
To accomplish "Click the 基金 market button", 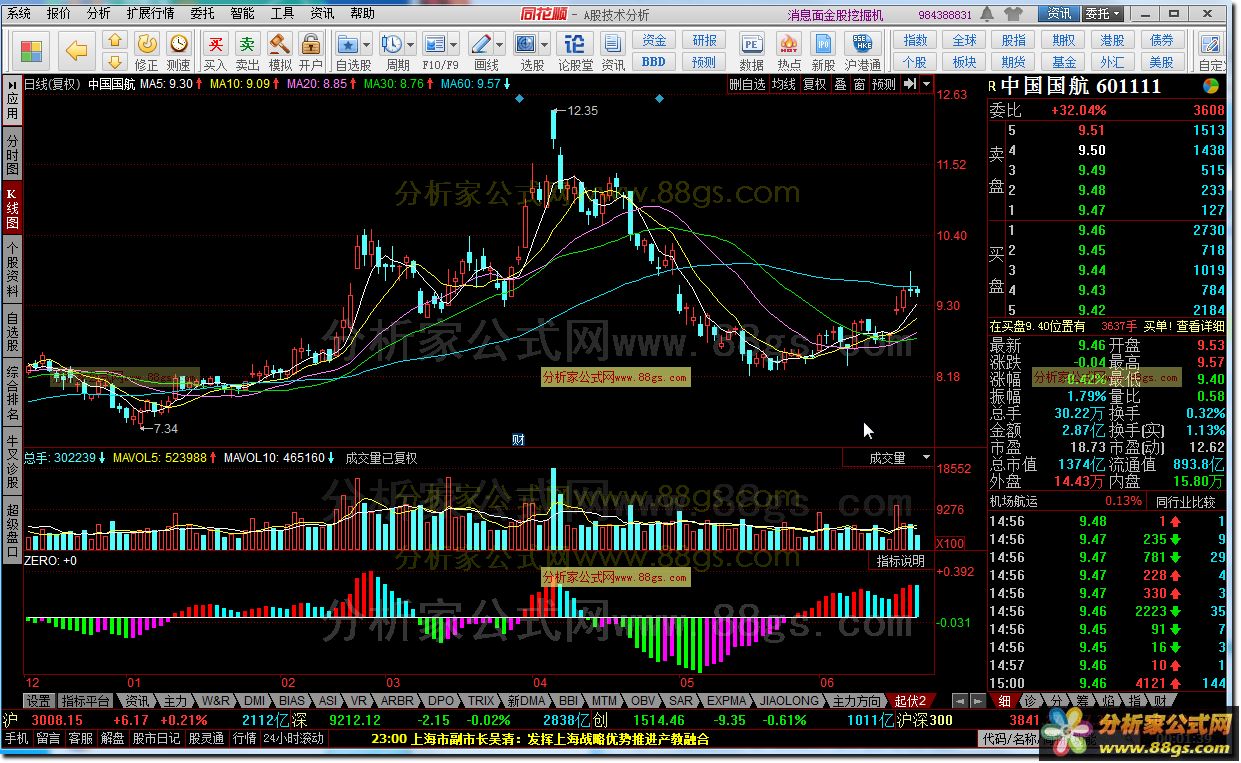I will pyautogui.click(x=1064, y=62).
